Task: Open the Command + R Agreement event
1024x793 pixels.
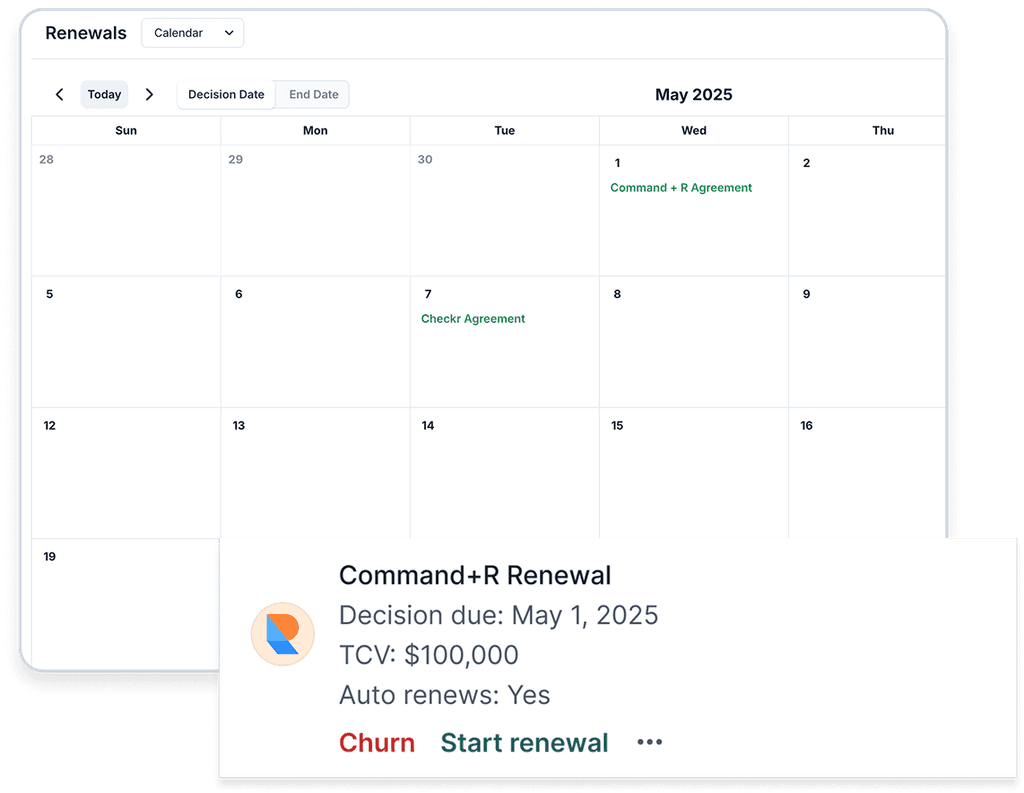Action: (x=681, y=187)
